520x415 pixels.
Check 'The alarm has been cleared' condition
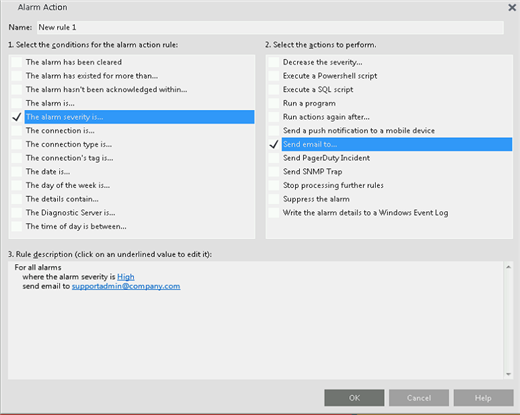(16, 62)
